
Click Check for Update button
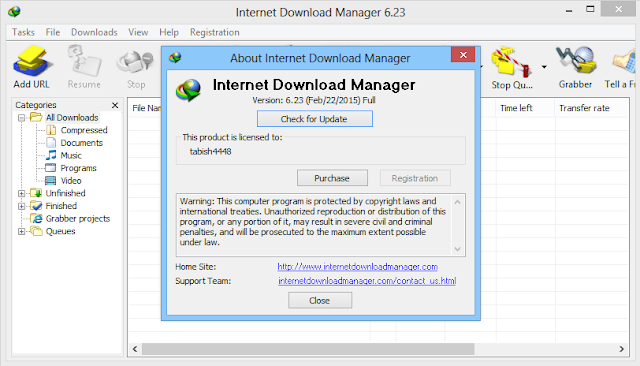tap(314, 119)
